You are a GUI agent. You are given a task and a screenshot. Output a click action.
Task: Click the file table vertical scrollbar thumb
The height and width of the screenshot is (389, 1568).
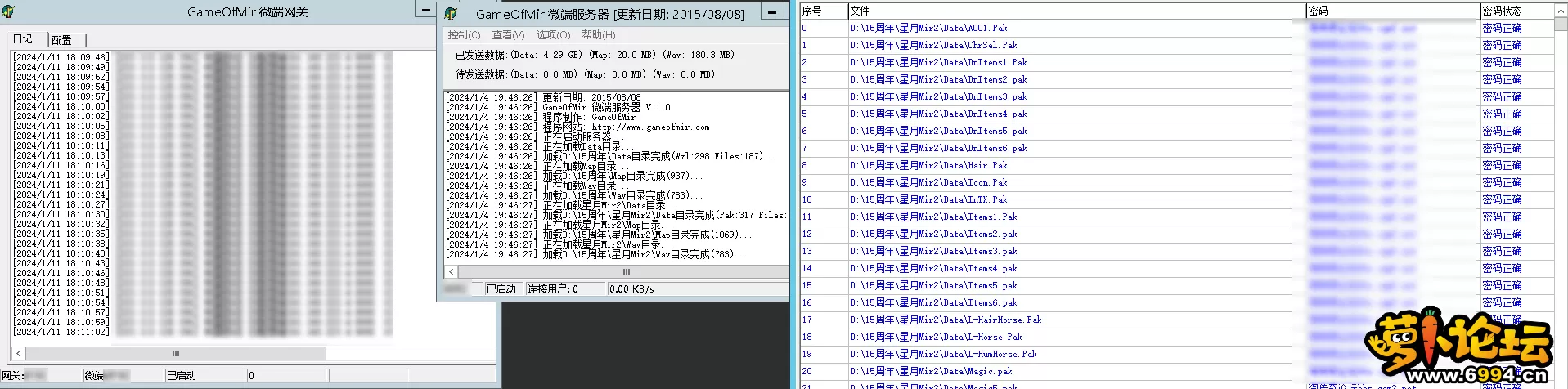pyautogui.click(x=1561, y=25)
